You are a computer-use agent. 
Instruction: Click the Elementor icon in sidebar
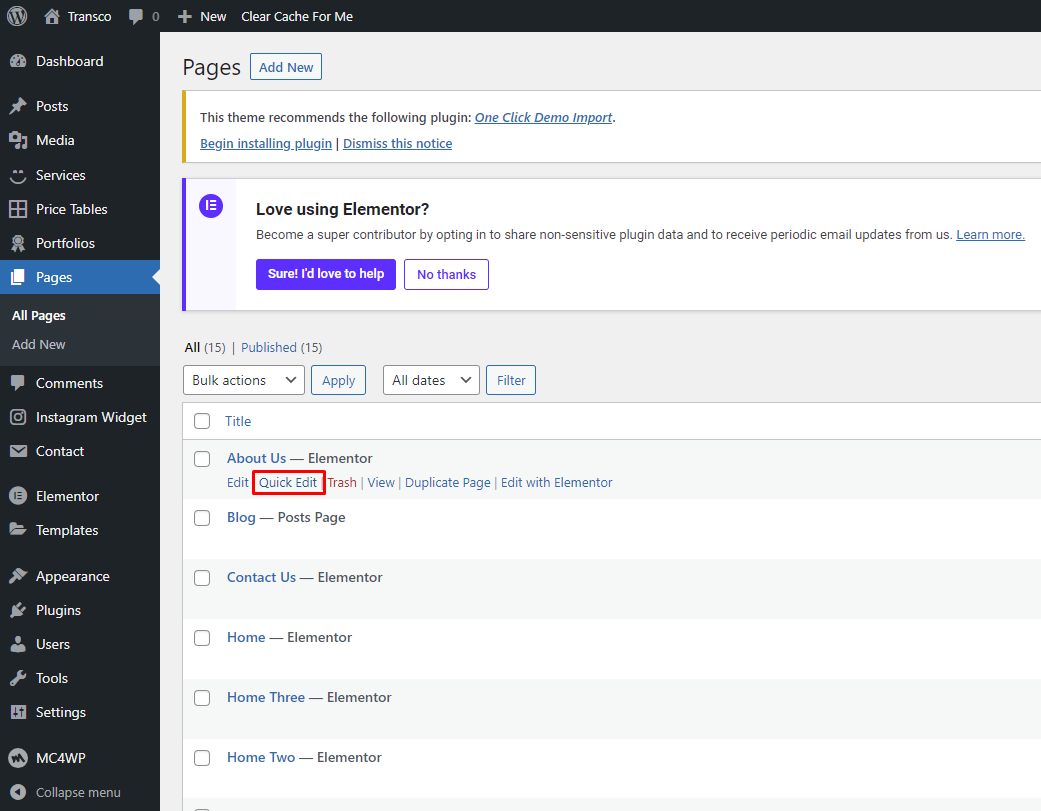coord(18,496)
